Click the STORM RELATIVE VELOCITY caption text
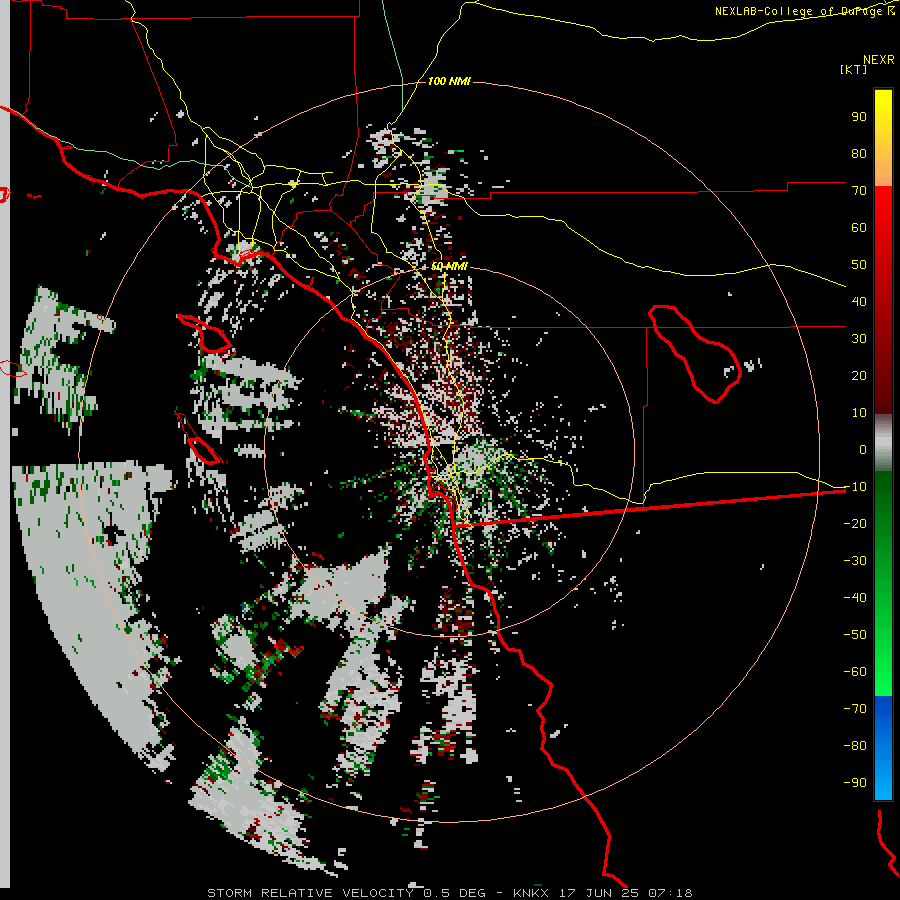Screen dimensions: 900x900 (x=310, y=893)
